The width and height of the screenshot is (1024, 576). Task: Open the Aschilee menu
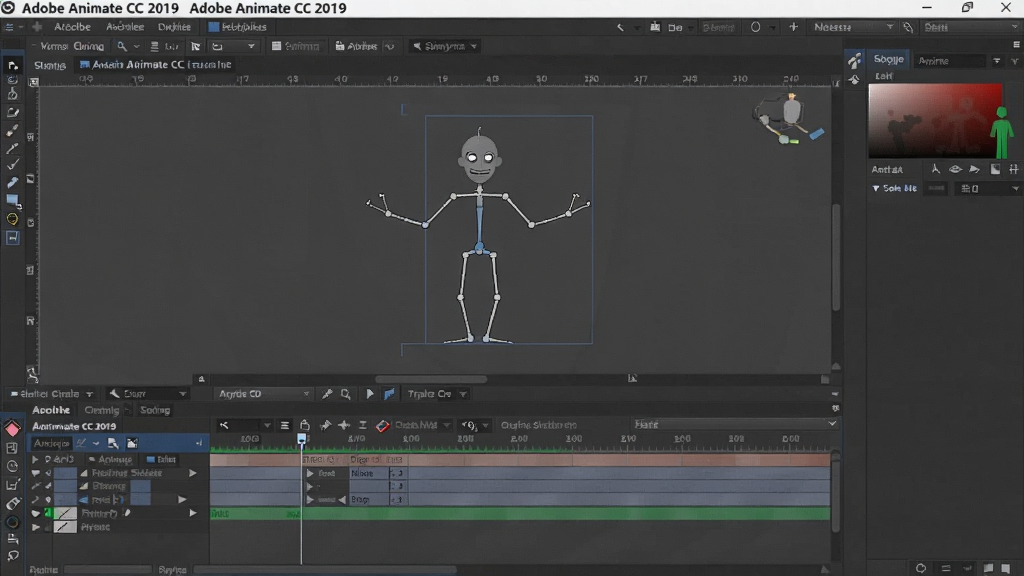[x=125, y=27]
